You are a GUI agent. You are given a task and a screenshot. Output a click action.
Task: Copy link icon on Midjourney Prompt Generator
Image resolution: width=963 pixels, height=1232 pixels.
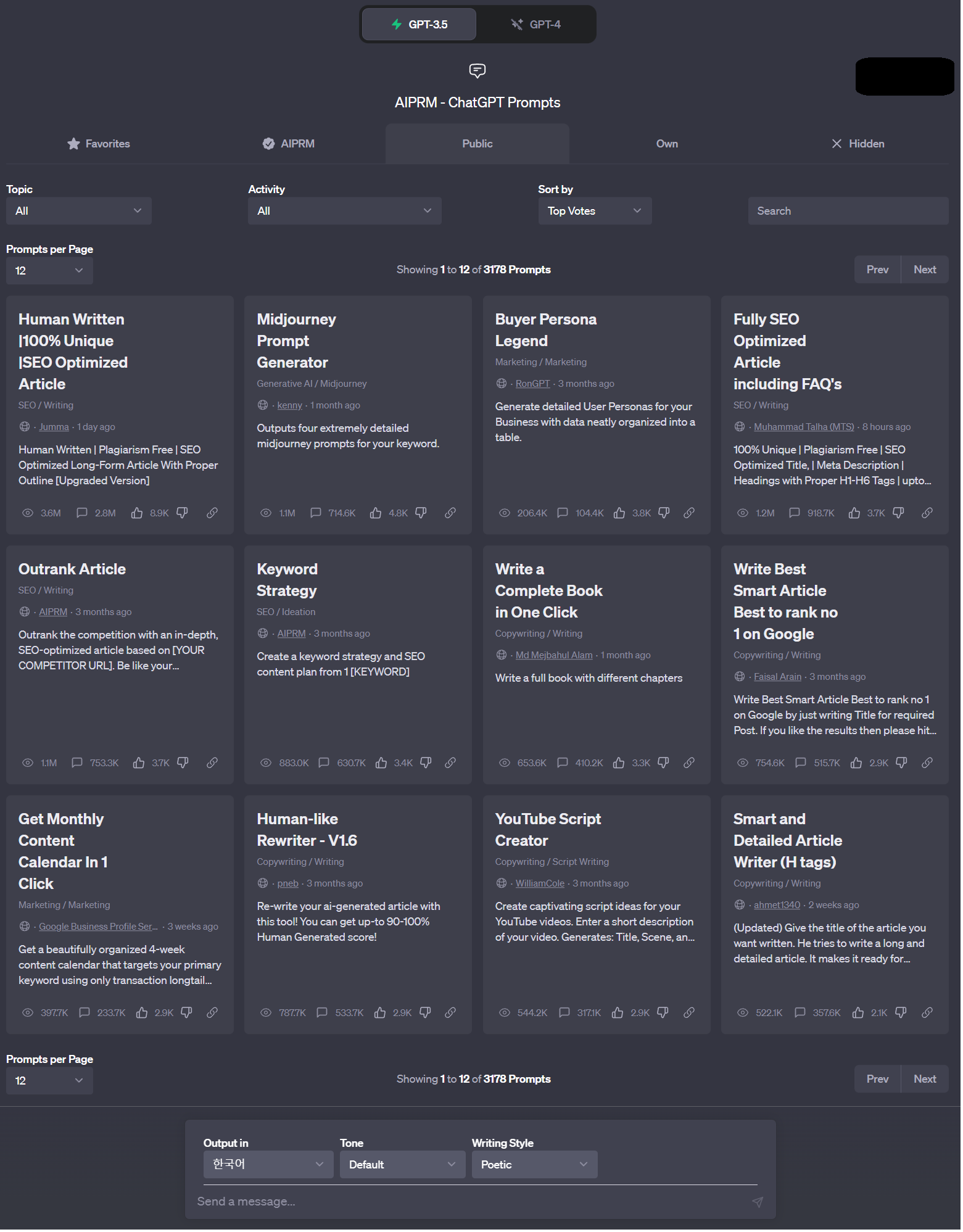point(451,514)
